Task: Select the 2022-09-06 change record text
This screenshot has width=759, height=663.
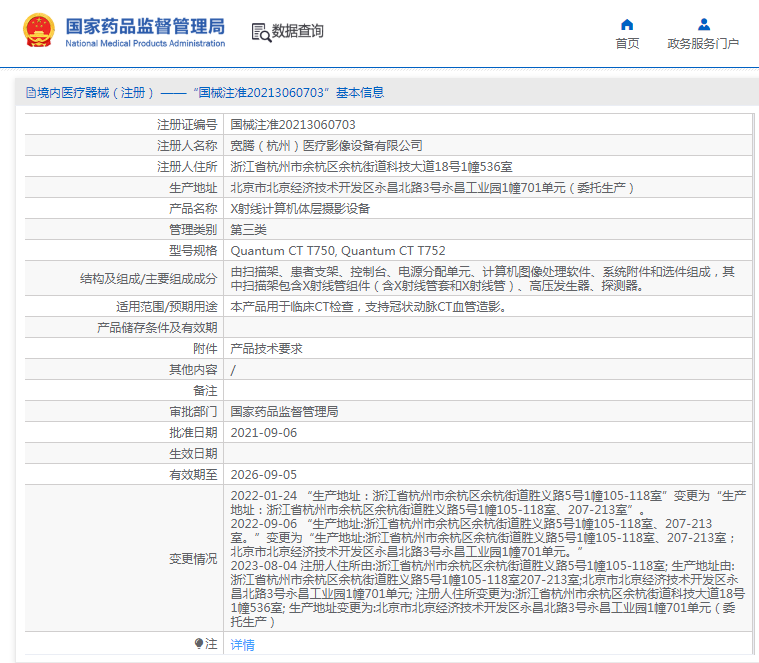Action: tap(483, 538)
